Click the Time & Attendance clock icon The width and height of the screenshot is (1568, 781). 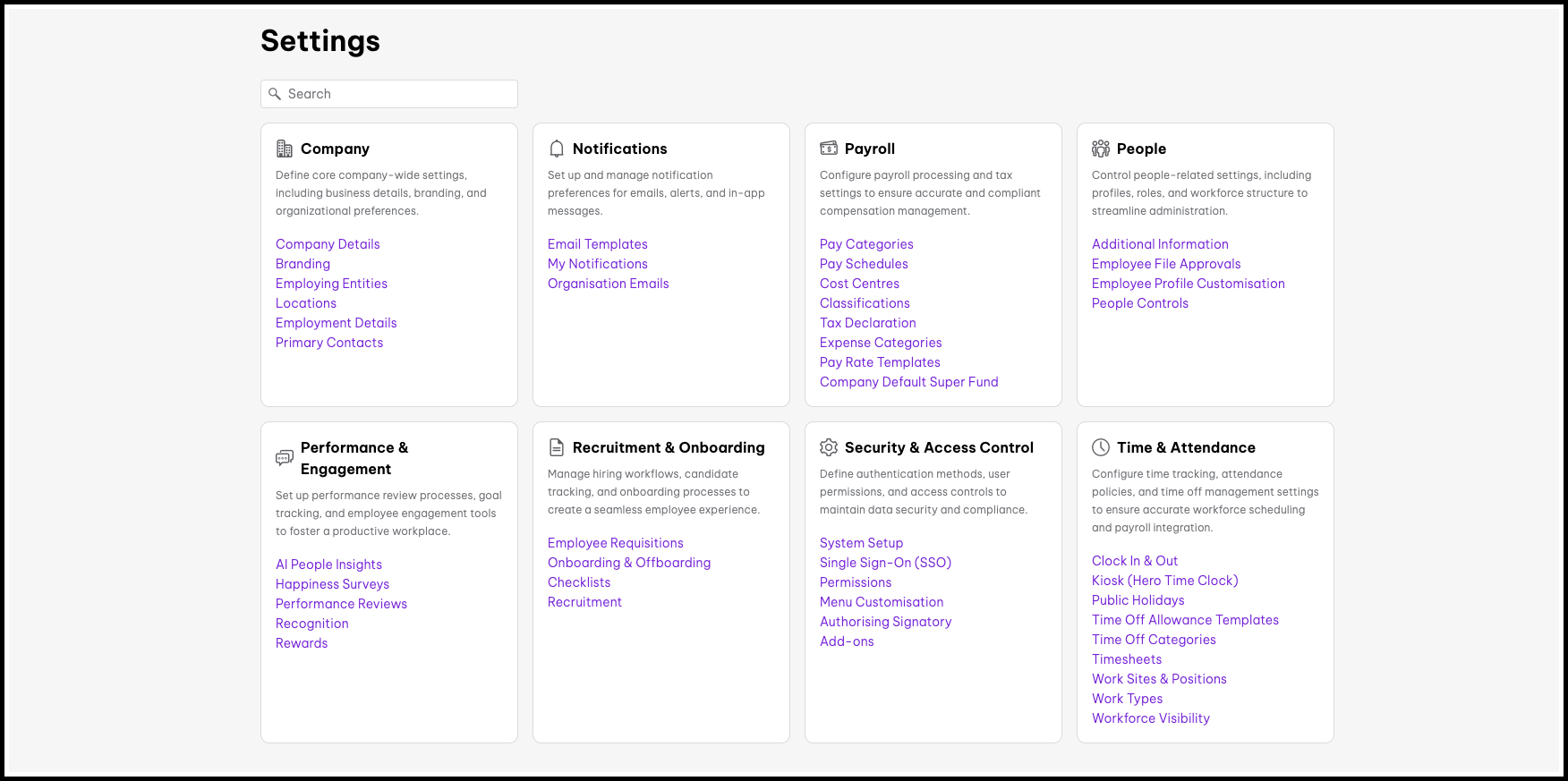click(x=1101, y=447)
